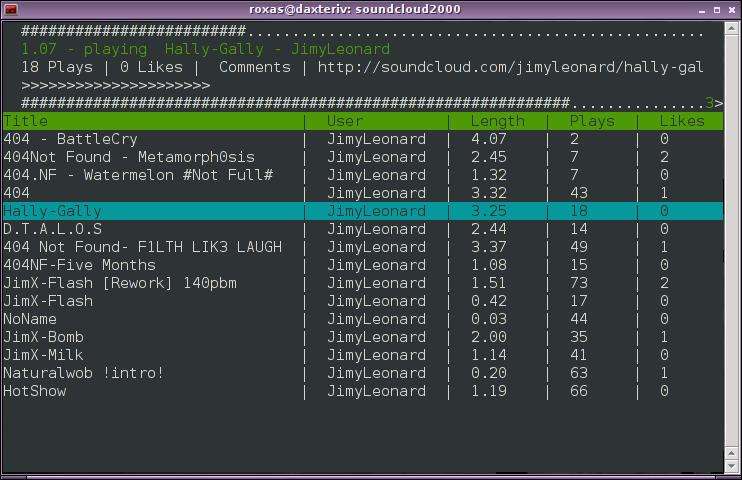Click likes value 2 in Metamorph0sis row
The height and width of the screenshot is (480, 742).
click(664, 157)
